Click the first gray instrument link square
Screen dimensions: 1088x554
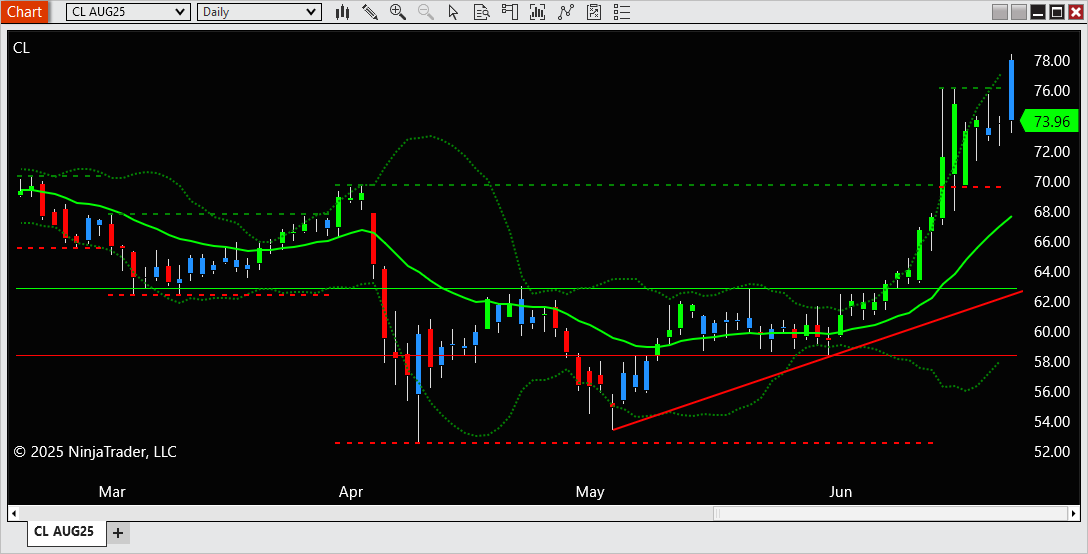tap(1000, 12)
